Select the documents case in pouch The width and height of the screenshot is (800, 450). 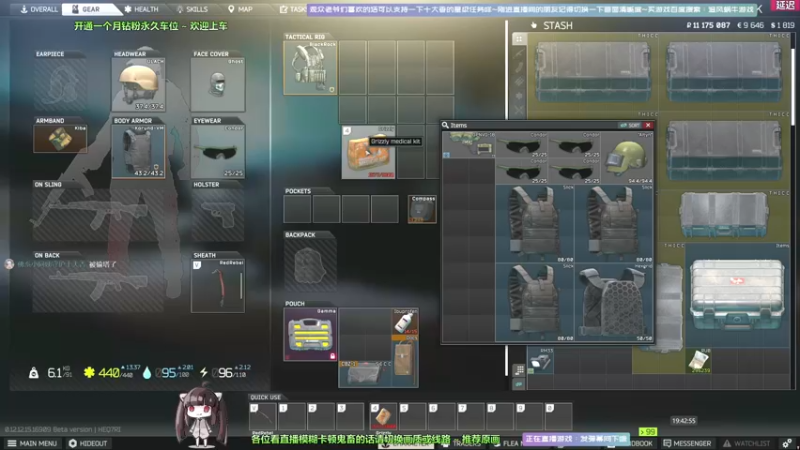click(x=405, y=361)
